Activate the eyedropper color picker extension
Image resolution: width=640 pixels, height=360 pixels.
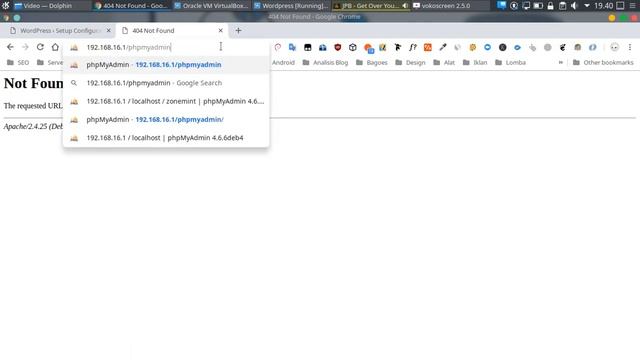tap(443, 47)
